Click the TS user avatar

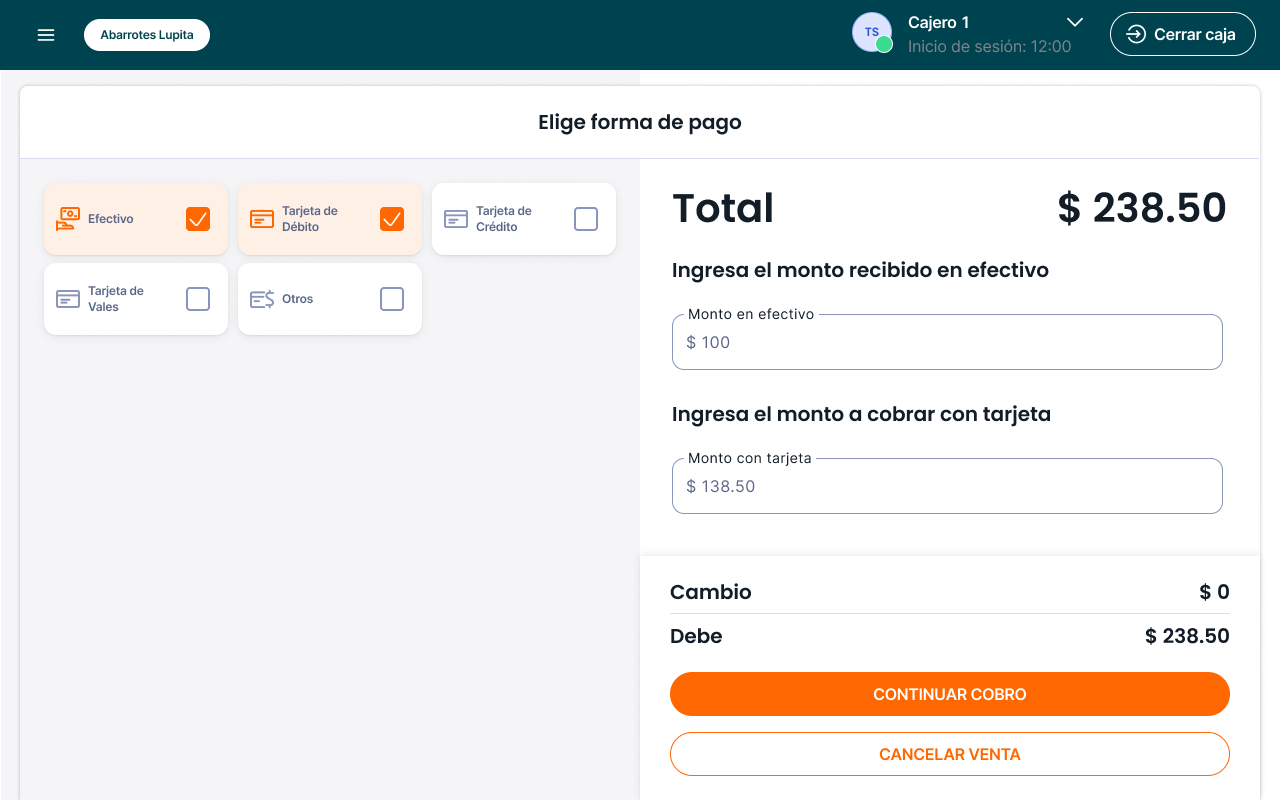point(870,32)
